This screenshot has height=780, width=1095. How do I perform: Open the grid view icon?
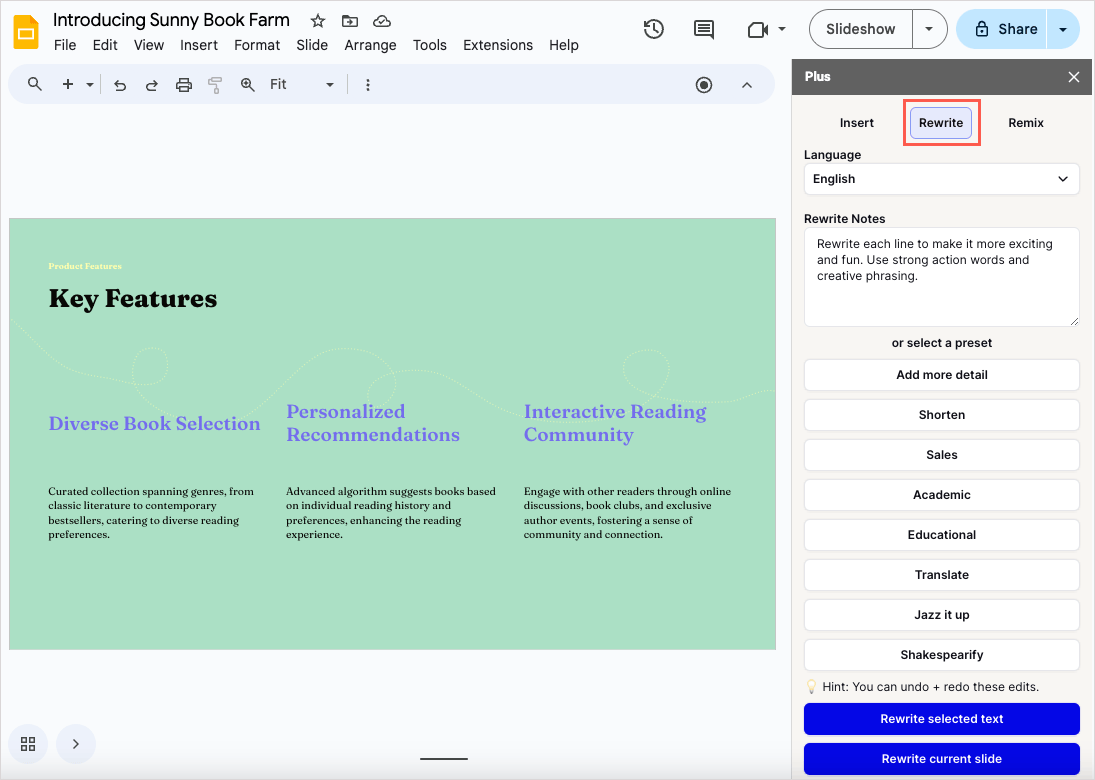pos(28,744)
